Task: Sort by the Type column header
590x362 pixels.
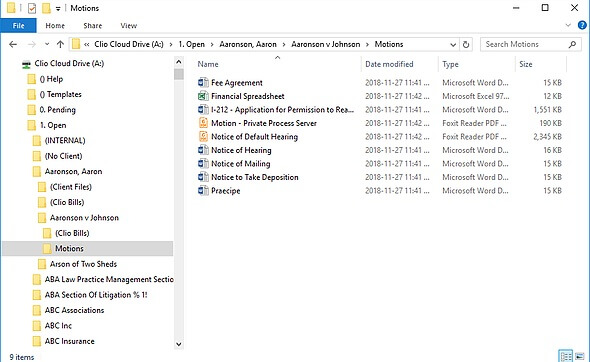Action: coord(476,64)
